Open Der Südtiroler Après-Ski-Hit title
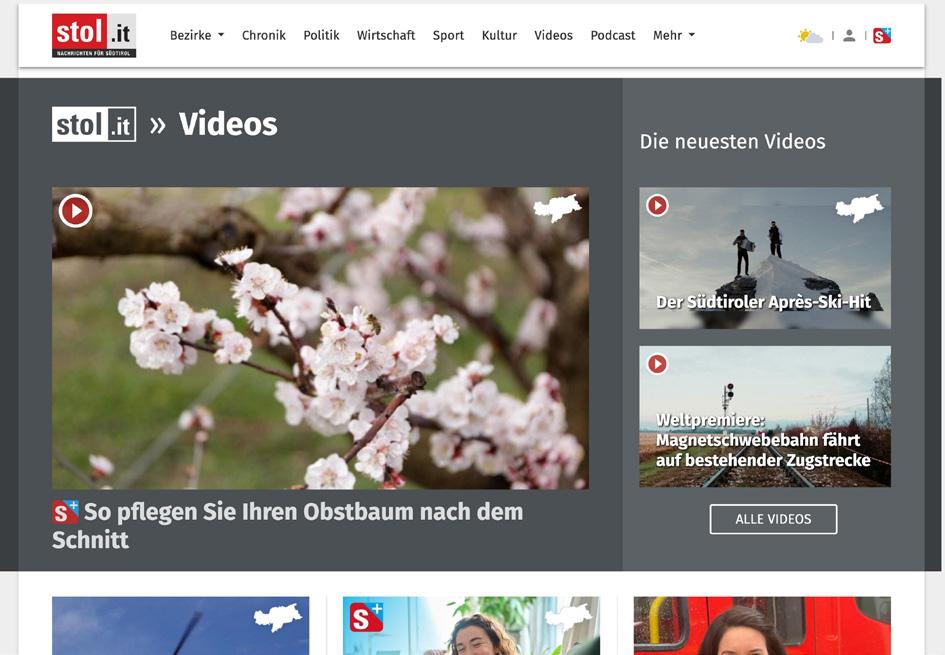The height and width of the screenshot is (655, 945). tap(764, 302)
